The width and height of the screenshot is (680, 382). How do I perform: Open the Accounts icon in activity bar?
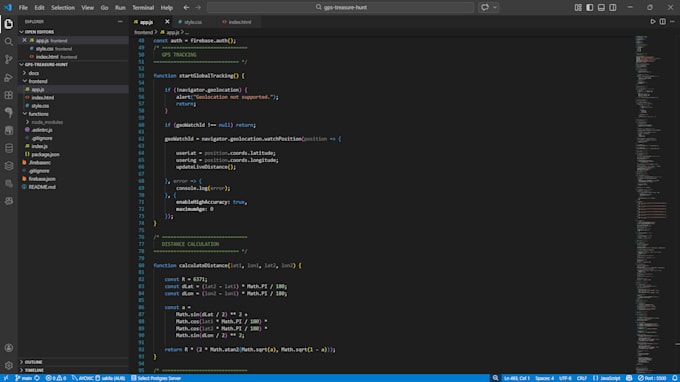(9, 348)
